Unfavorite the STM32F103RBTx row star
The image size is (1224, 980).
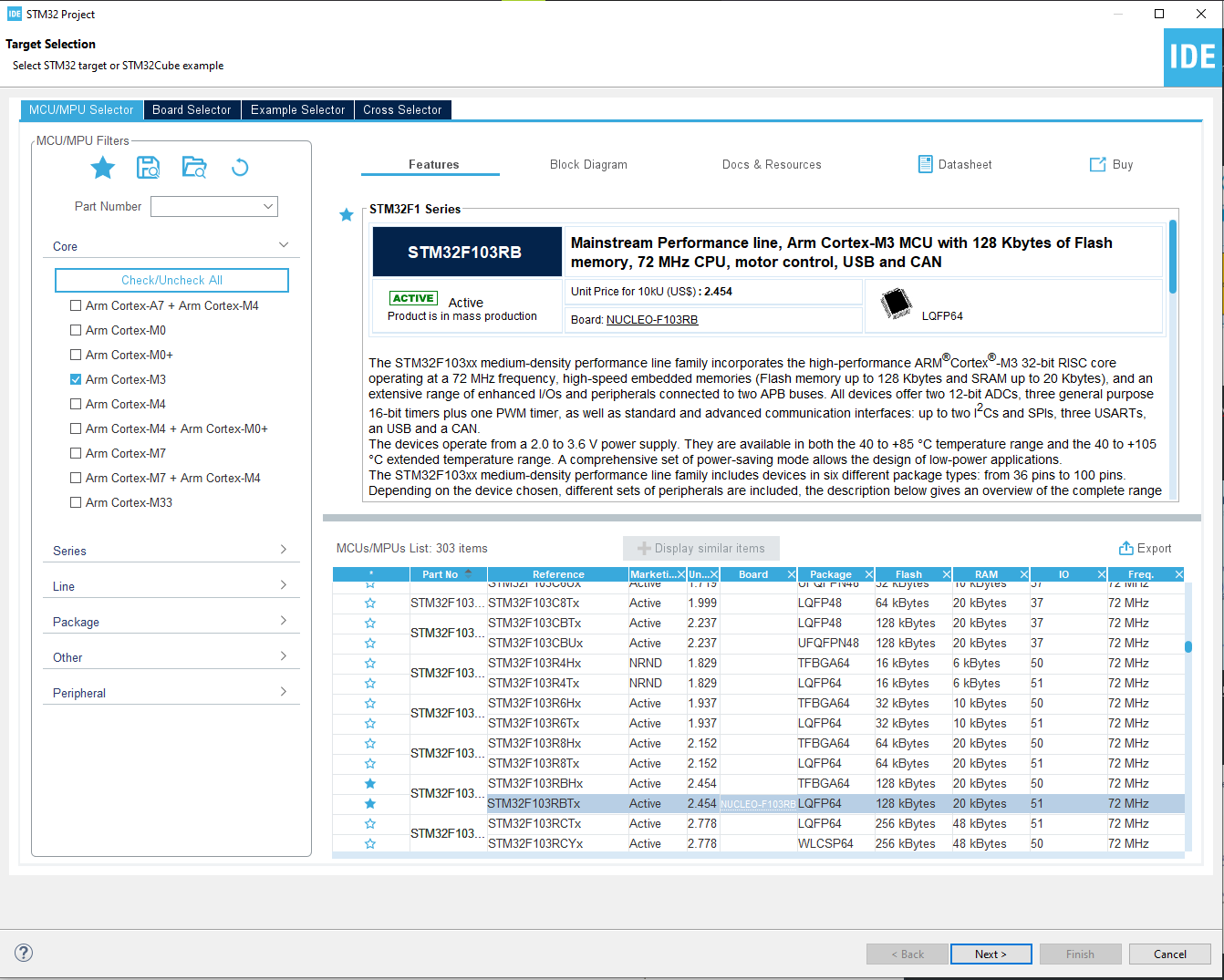pyautogui.click(x=370, y=804)
